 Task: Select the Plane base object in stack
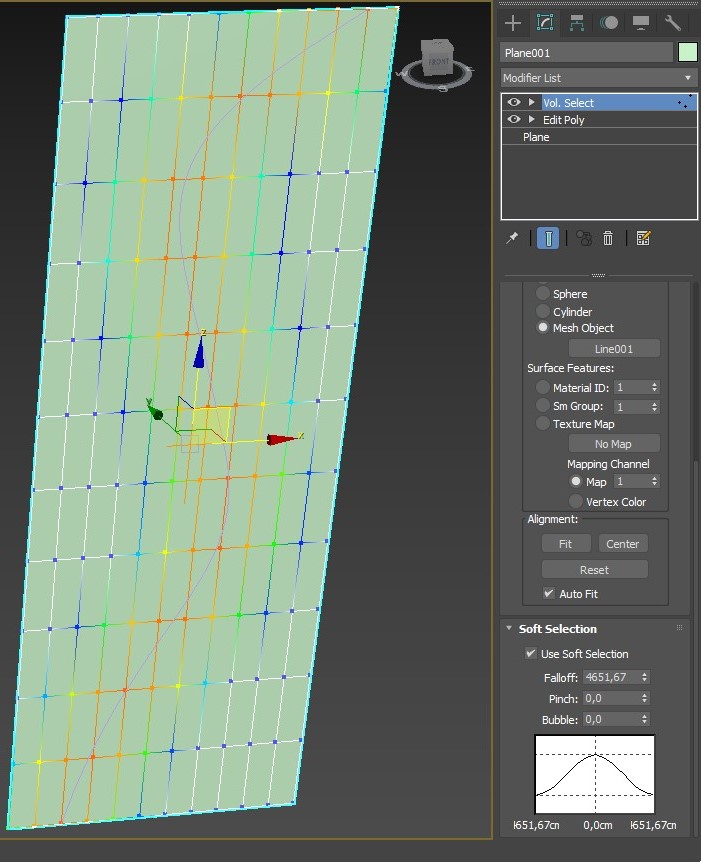(537, 137)
